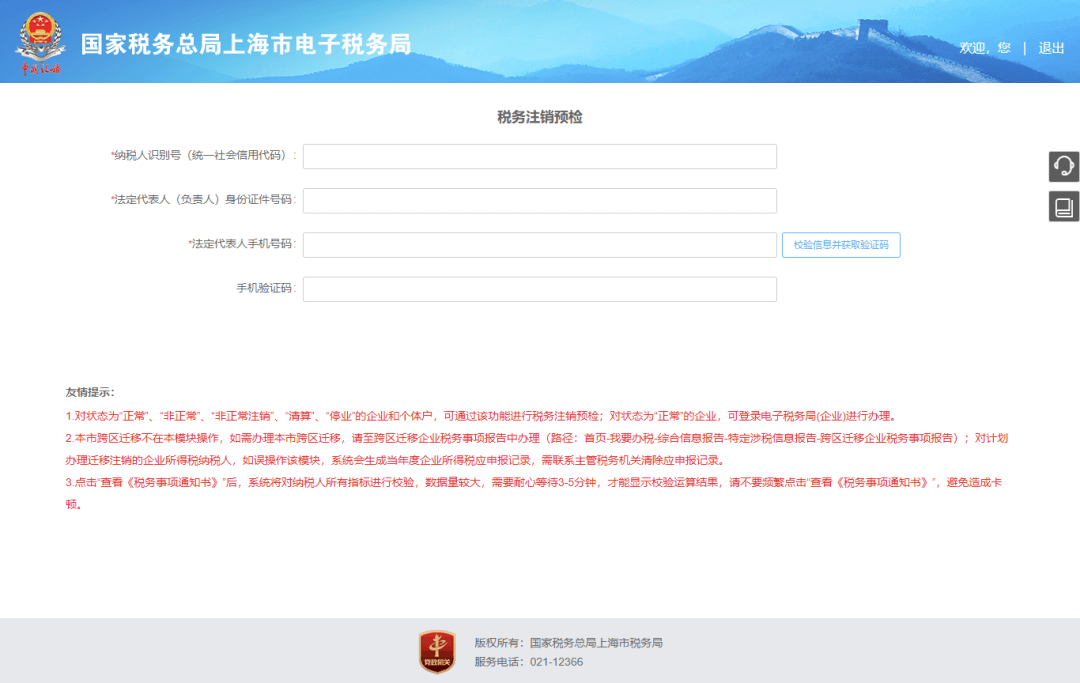Screen dimensions: 1080x683
Task: Click the 退出 logout link
Action: (1050, 47)
